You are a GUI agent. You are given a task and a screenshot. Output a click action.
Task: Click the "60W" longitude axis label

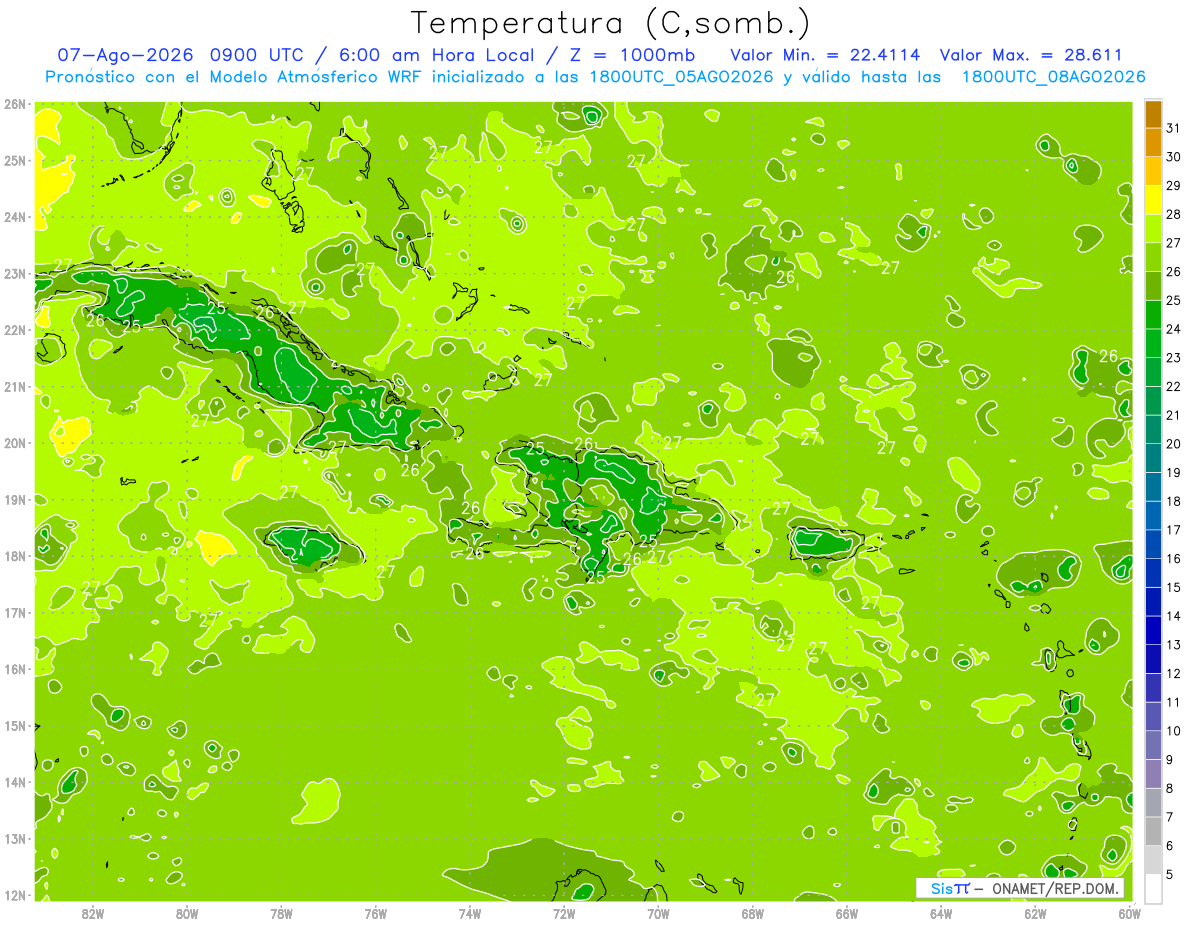tap(1130, 913)
